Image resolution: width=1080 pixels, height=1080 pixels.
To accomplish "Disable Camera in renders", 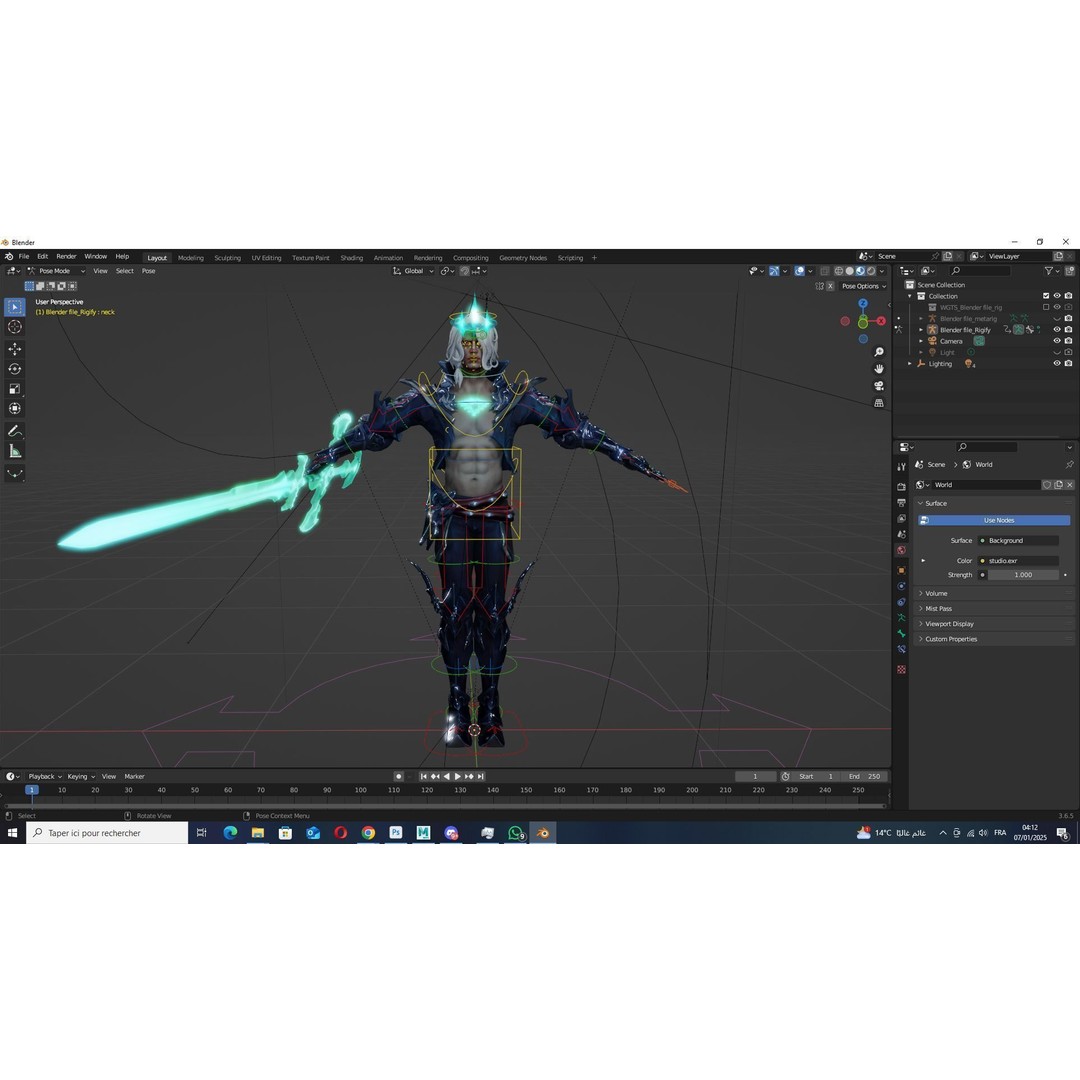I will tap(1068, 341).
